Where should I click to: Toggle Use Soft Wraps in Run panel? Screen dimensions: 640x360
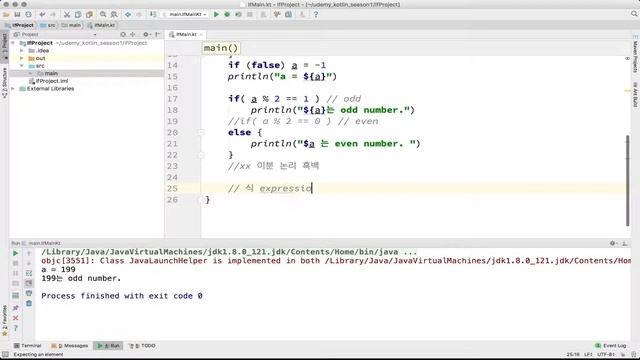click(x=29, y=273)
